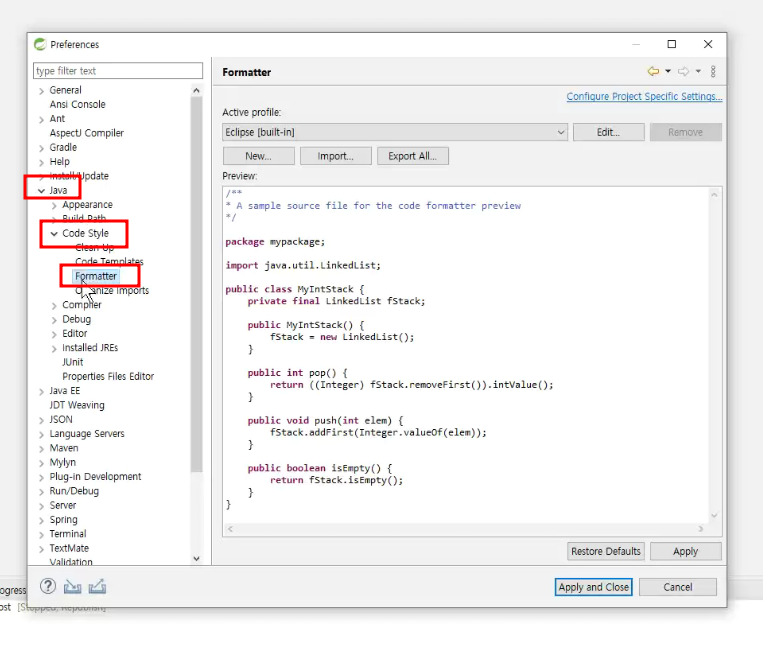This screenshot has height=662, width=763.
Task: Close the Preferences dialog
Action: coord(708,44)
